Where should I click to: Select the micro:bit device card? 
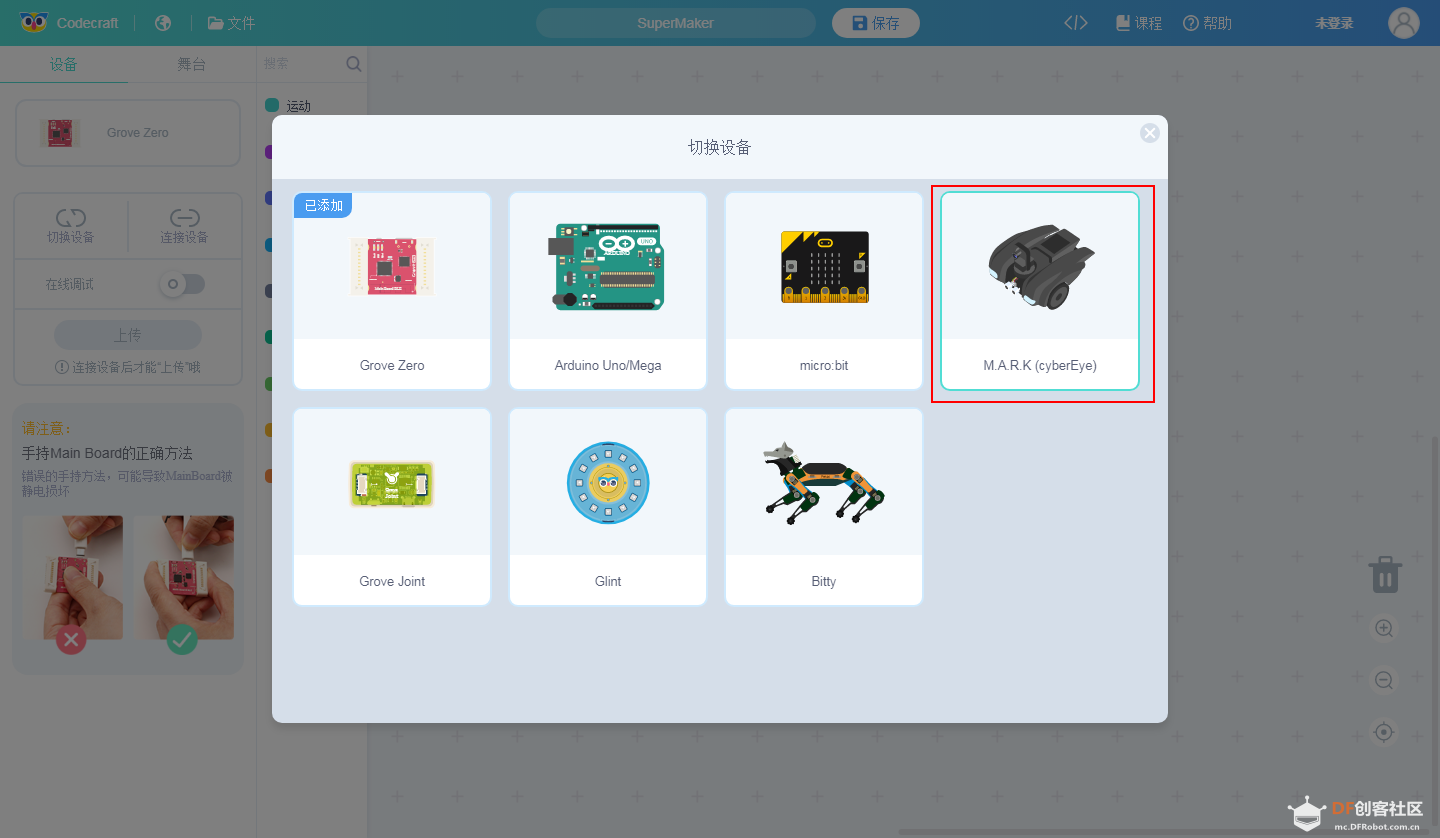pos(824,291)
